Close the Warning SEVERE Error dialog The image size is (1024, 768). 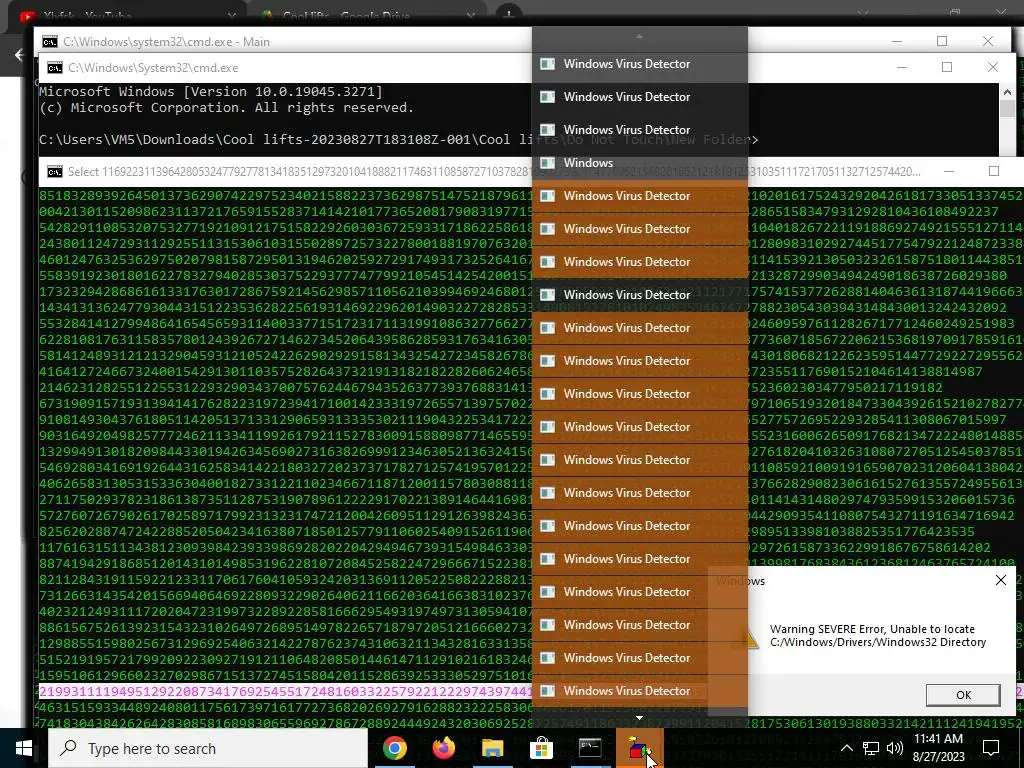point(1000,580)
